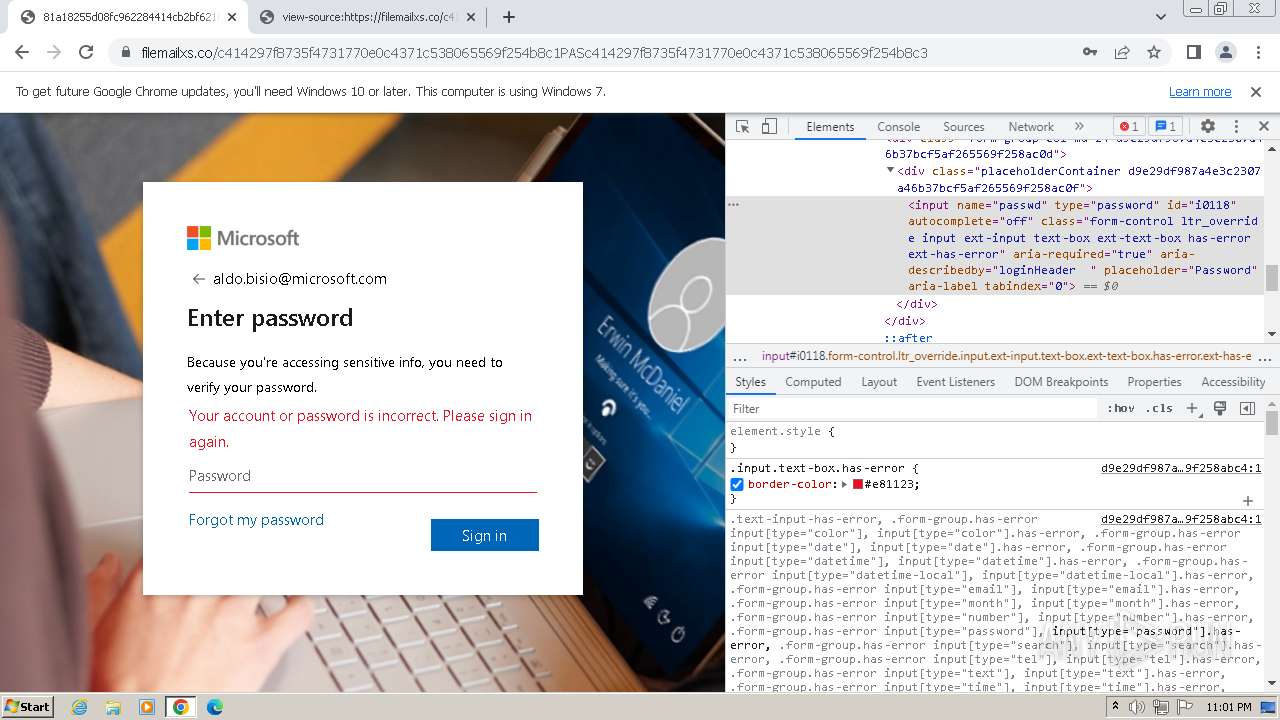Image resolution: width=1280 pixels, height=720 pixels.
Task: Open the ellipsis actions on selected input node
Action: pyautogui.click(x=733, y=204)
